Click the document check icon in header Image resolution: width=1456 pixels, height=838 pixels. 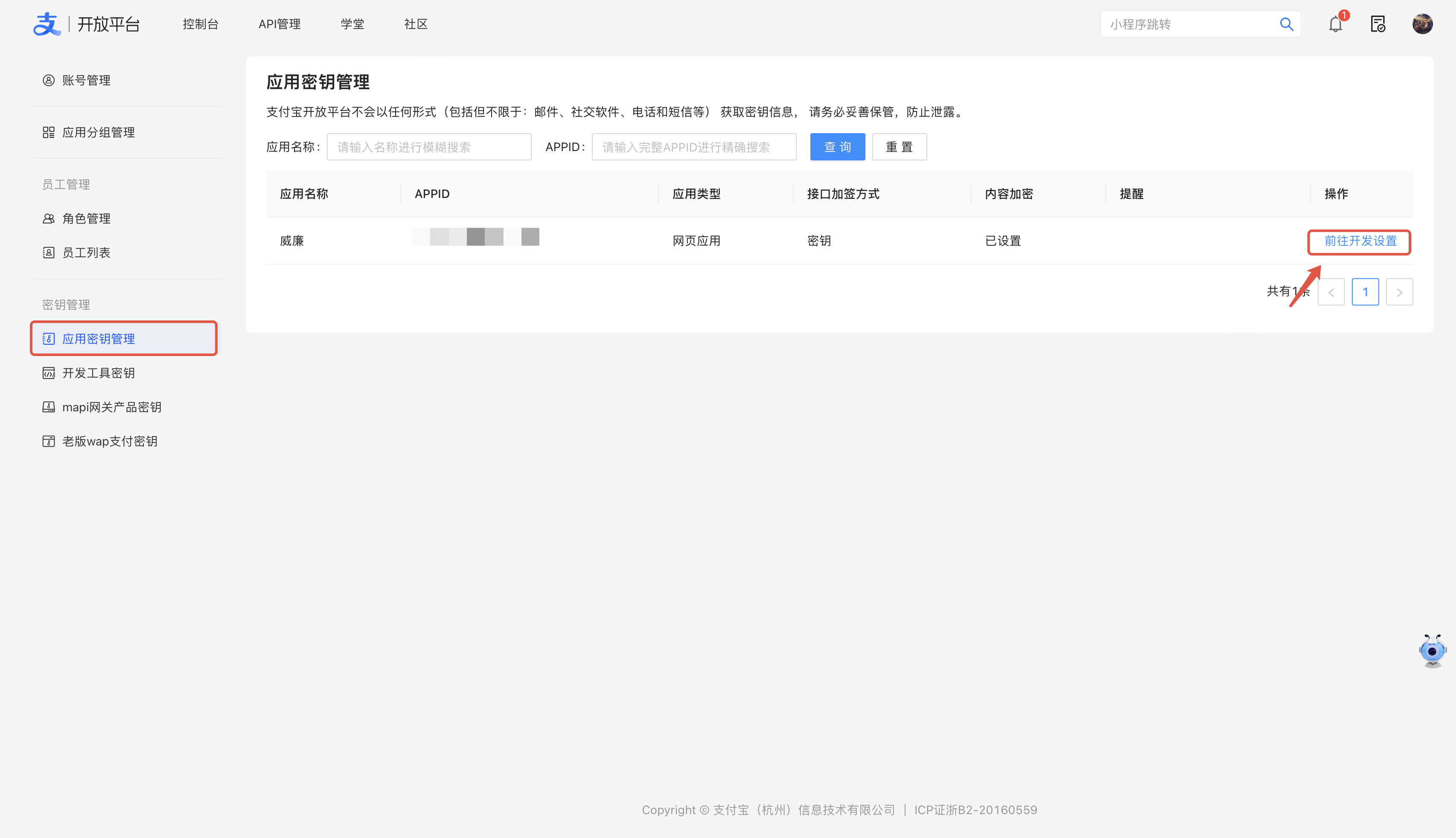click(1378, 24)
